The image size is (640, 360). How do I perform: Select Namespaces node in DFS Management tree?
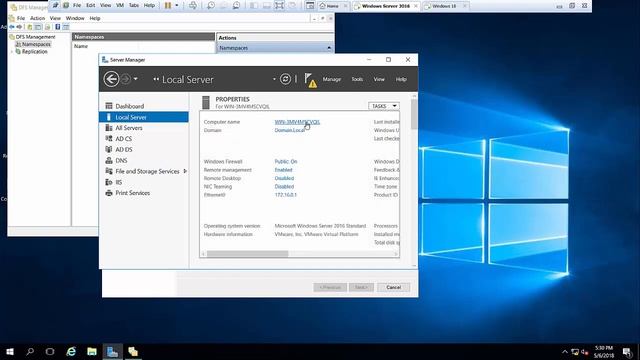click(36, 44)
